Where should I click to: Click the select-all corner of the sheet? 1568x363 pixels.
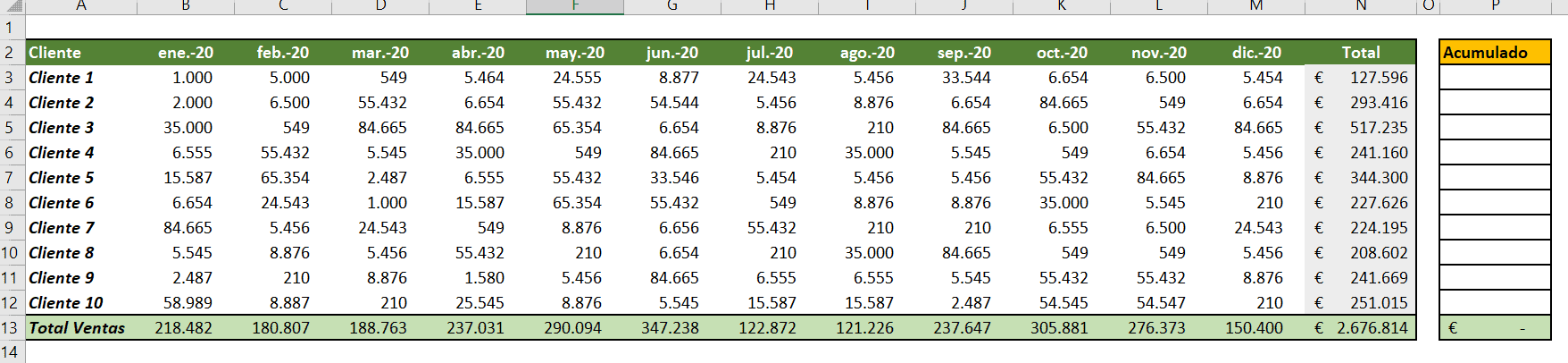tap(12, 6)
